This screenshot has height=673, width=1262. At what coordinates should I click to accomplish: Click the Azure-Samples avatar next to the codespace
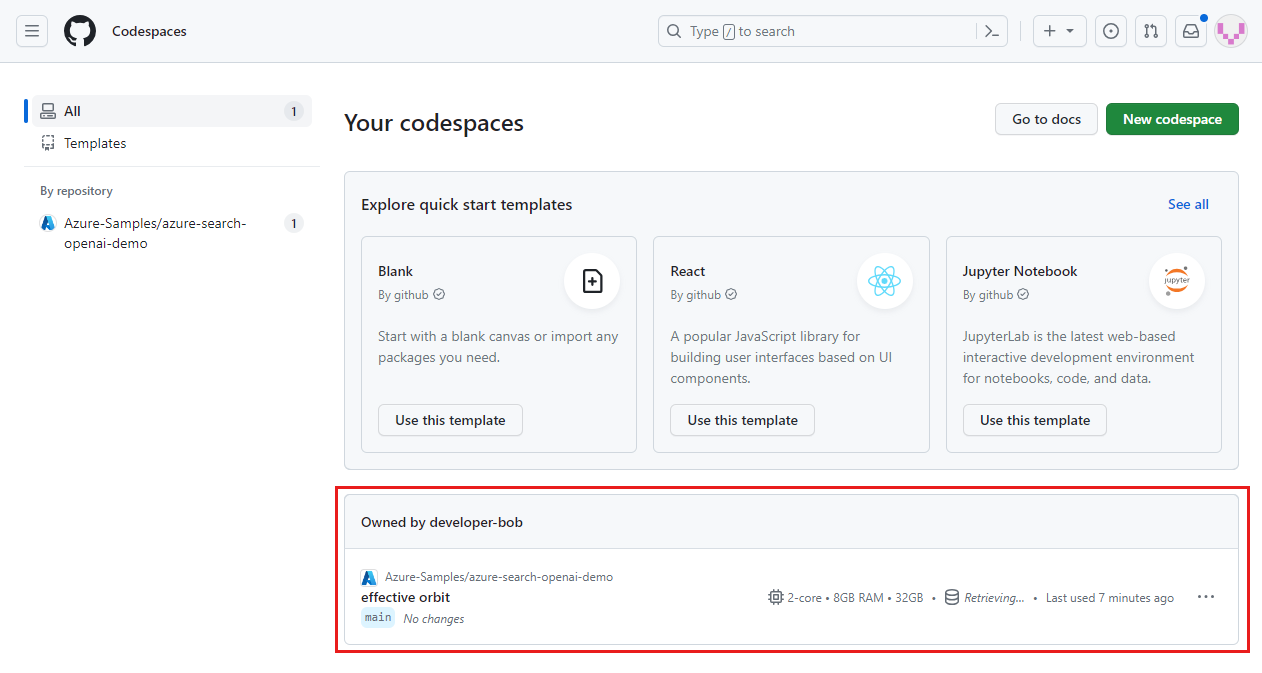[369, 577]
